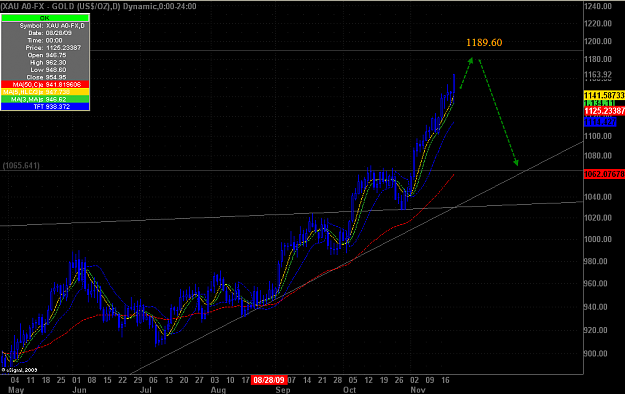
Task: Click the 900.00 price axis label
Action: pyautogui.click(x=596, y=354)
